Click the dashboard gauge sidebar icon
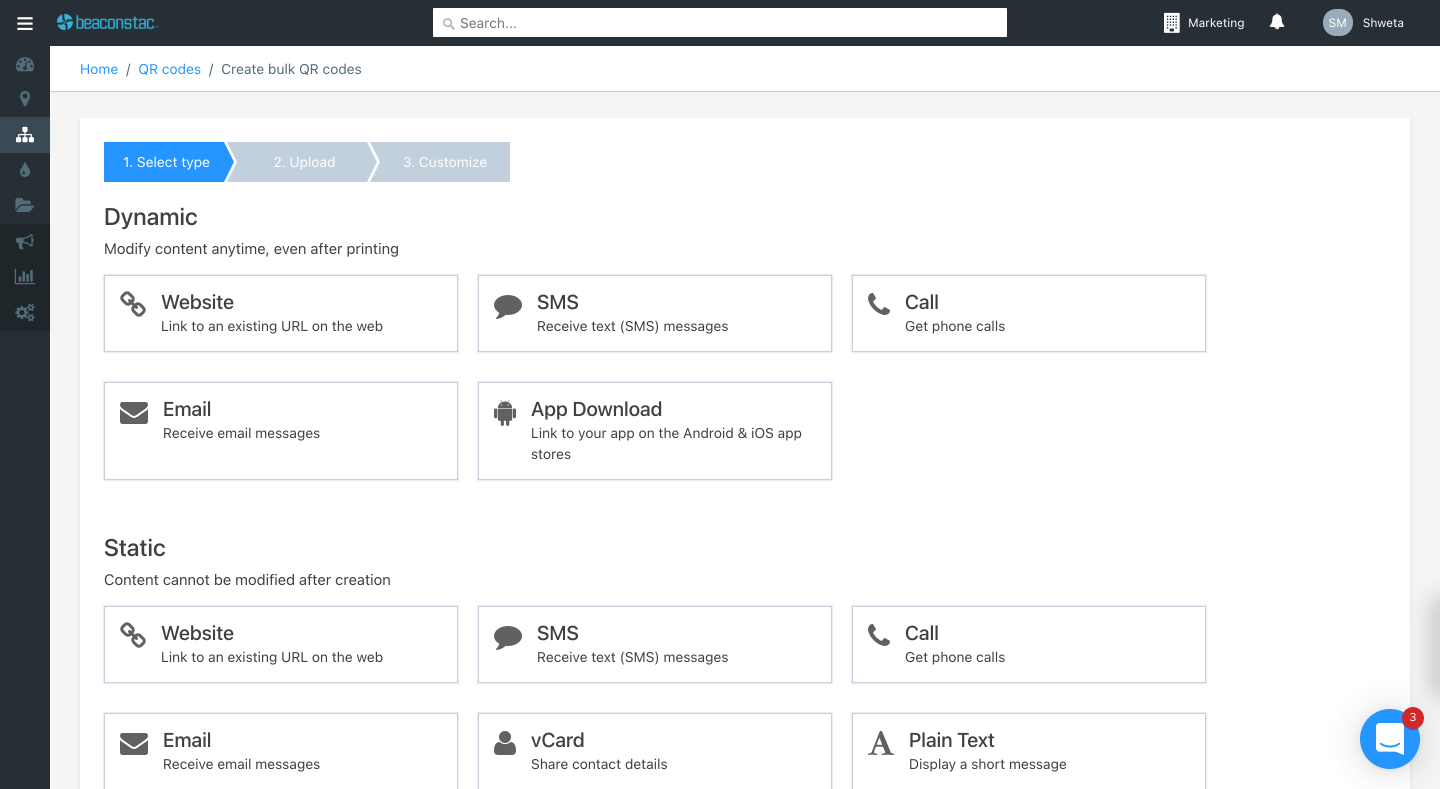 (x=25, y=65)
